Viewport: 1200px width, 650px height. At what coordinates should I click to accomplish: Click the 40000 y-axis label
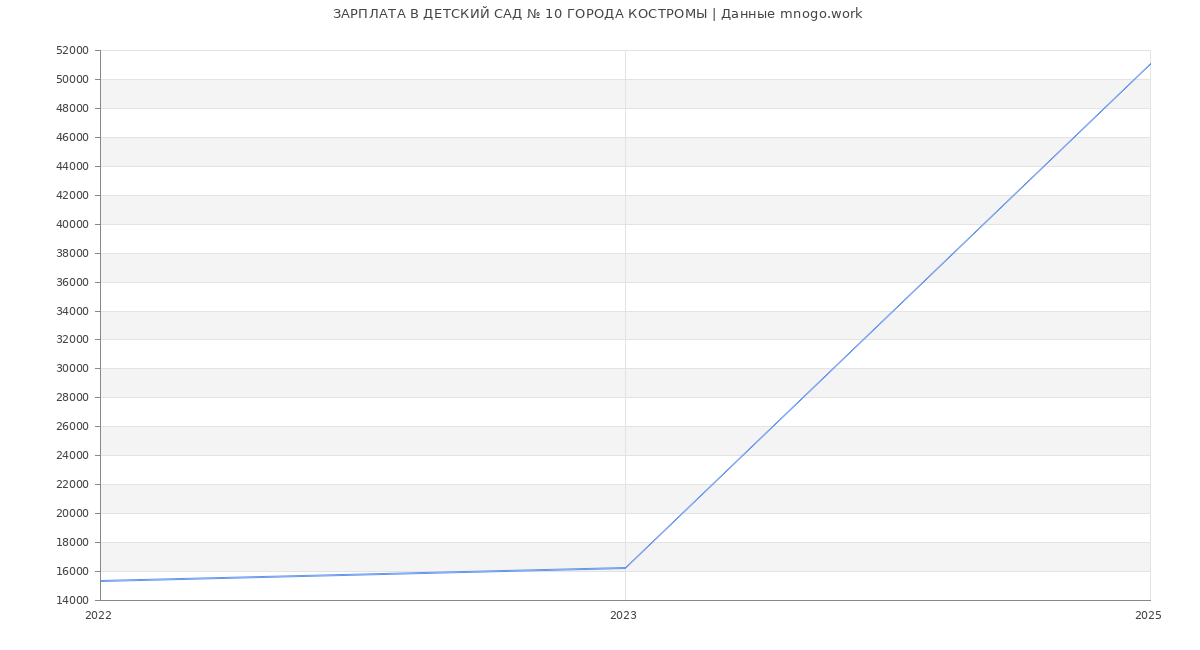pyautogui.click(x=72, y=225)
